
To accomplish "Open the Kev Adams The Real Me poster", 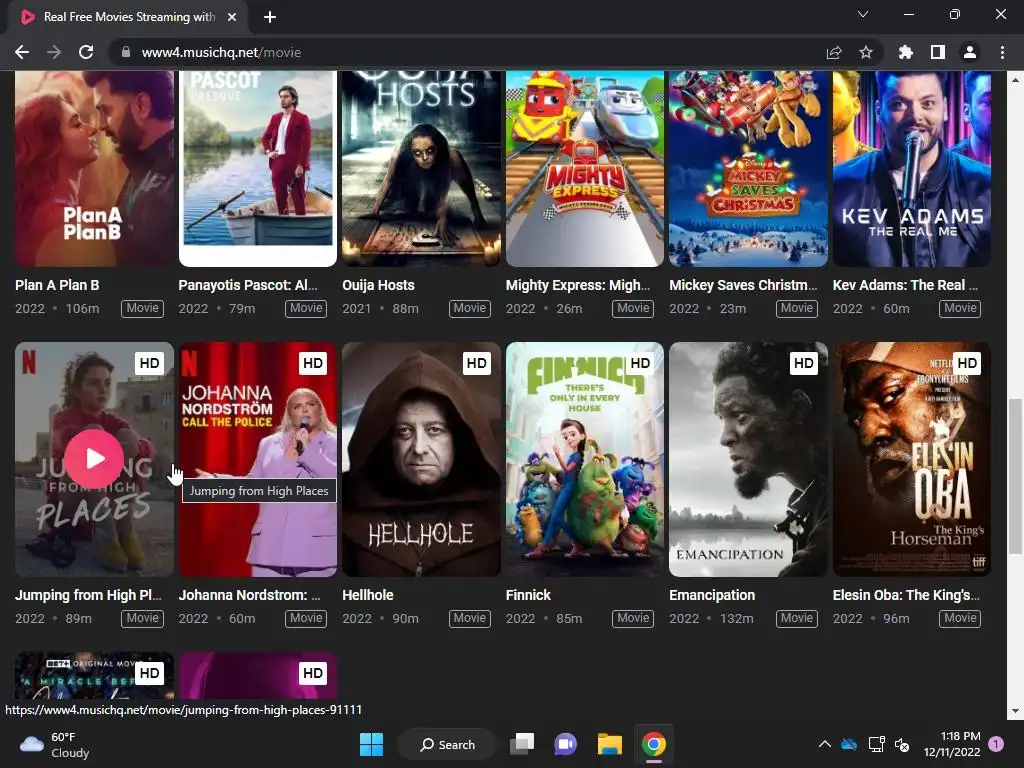I will (x=912, y=168).
